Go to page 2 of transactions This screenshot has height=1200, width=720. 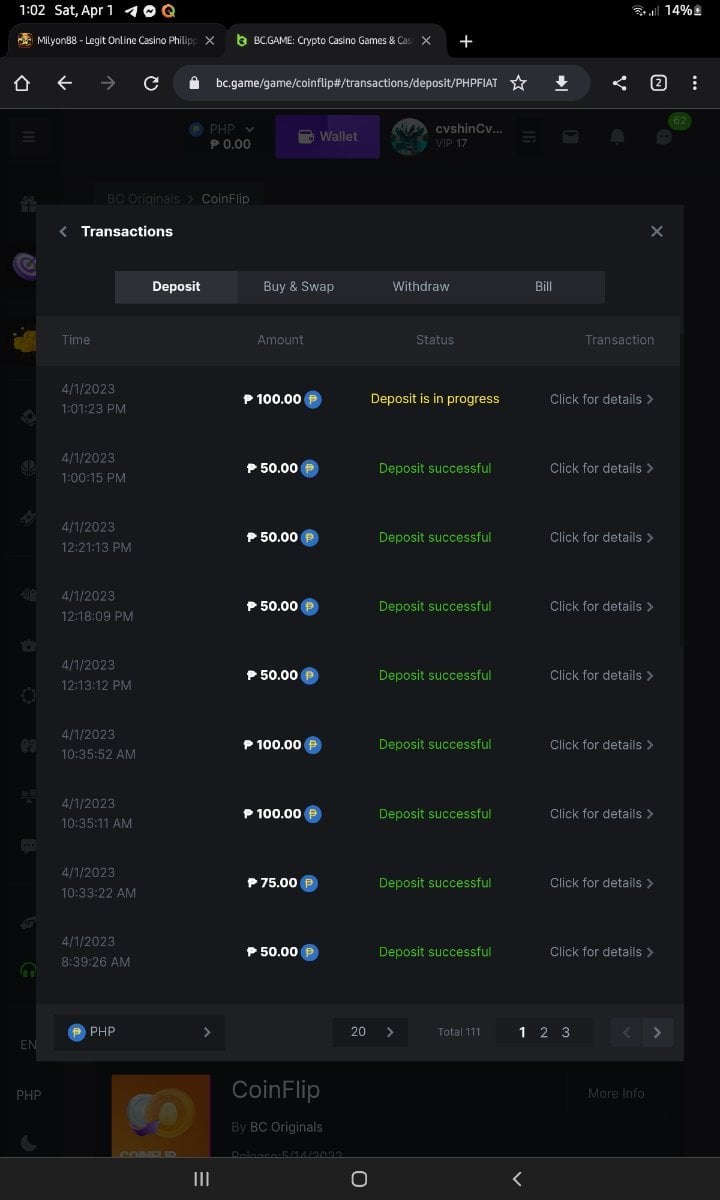(x=544, y=1033)
